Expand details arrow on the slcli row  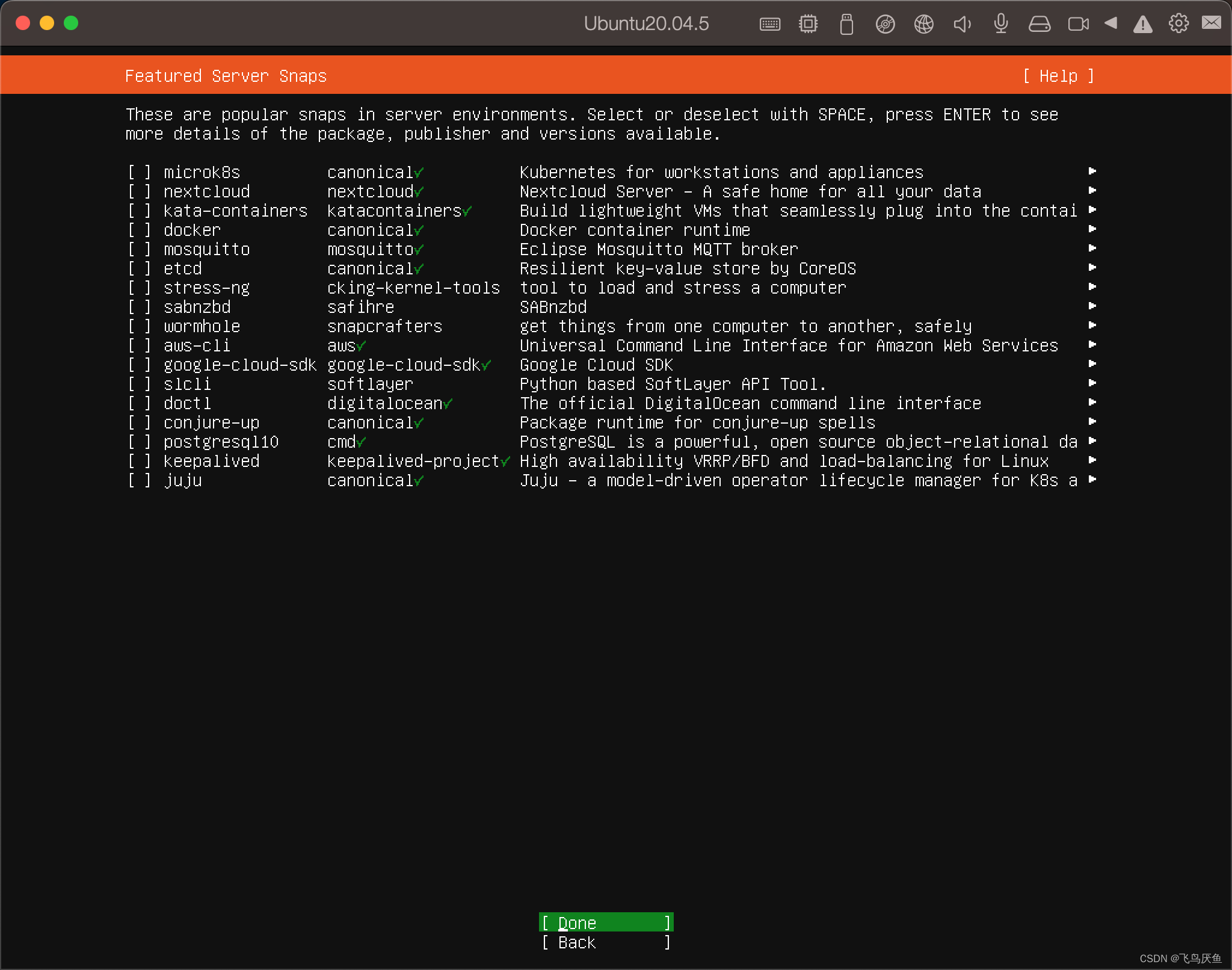pos(1092,383)
